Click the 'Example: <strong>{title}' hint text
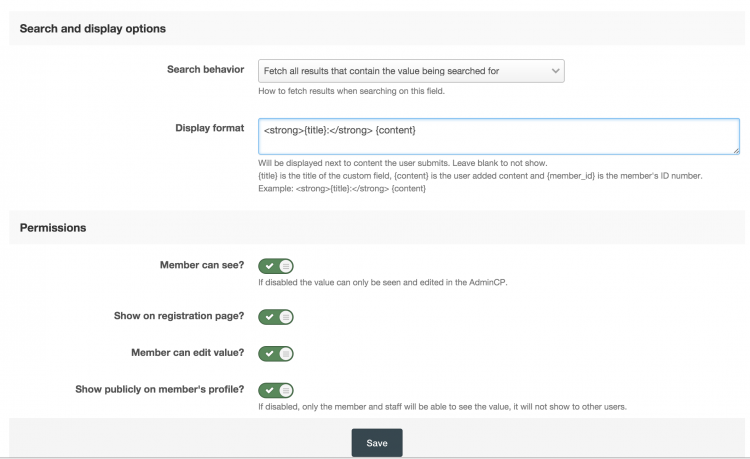750x459 pixels. tap(342, 188)
